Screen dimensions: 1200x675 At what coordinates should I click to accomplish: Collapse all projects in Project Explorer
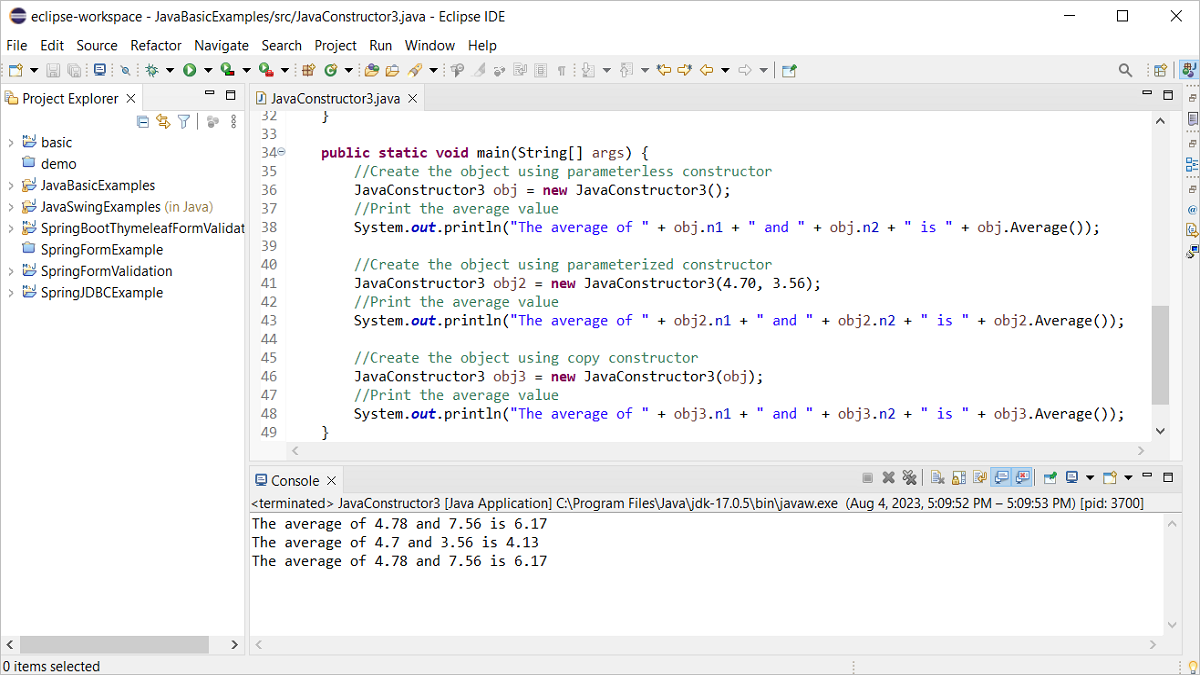(143, 121)
